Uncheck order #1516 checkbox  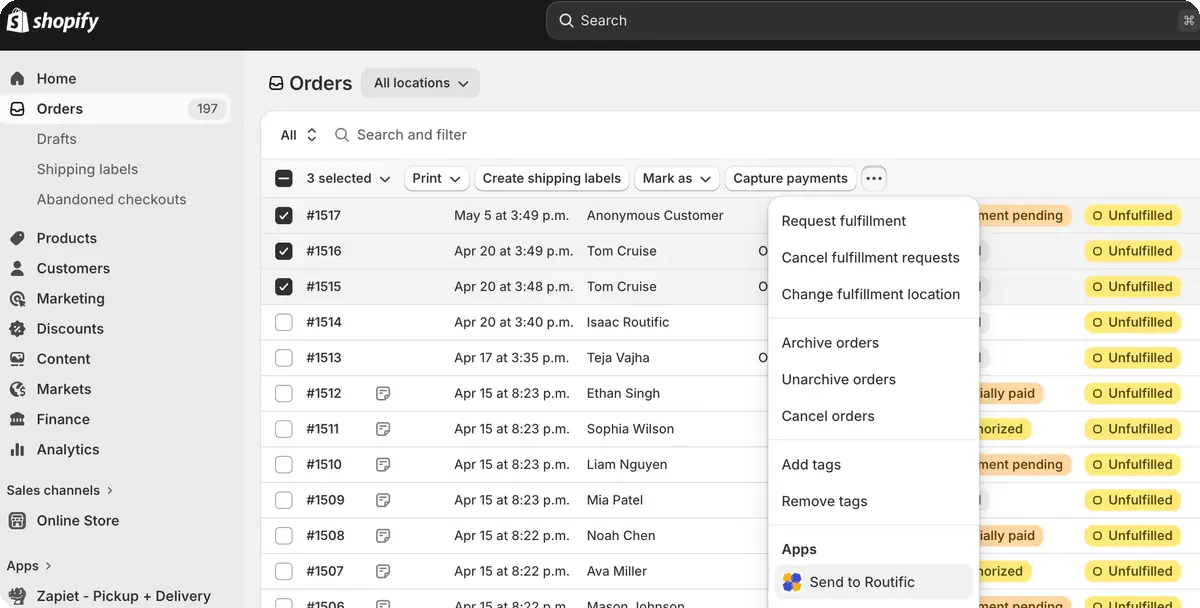(284, 251)
